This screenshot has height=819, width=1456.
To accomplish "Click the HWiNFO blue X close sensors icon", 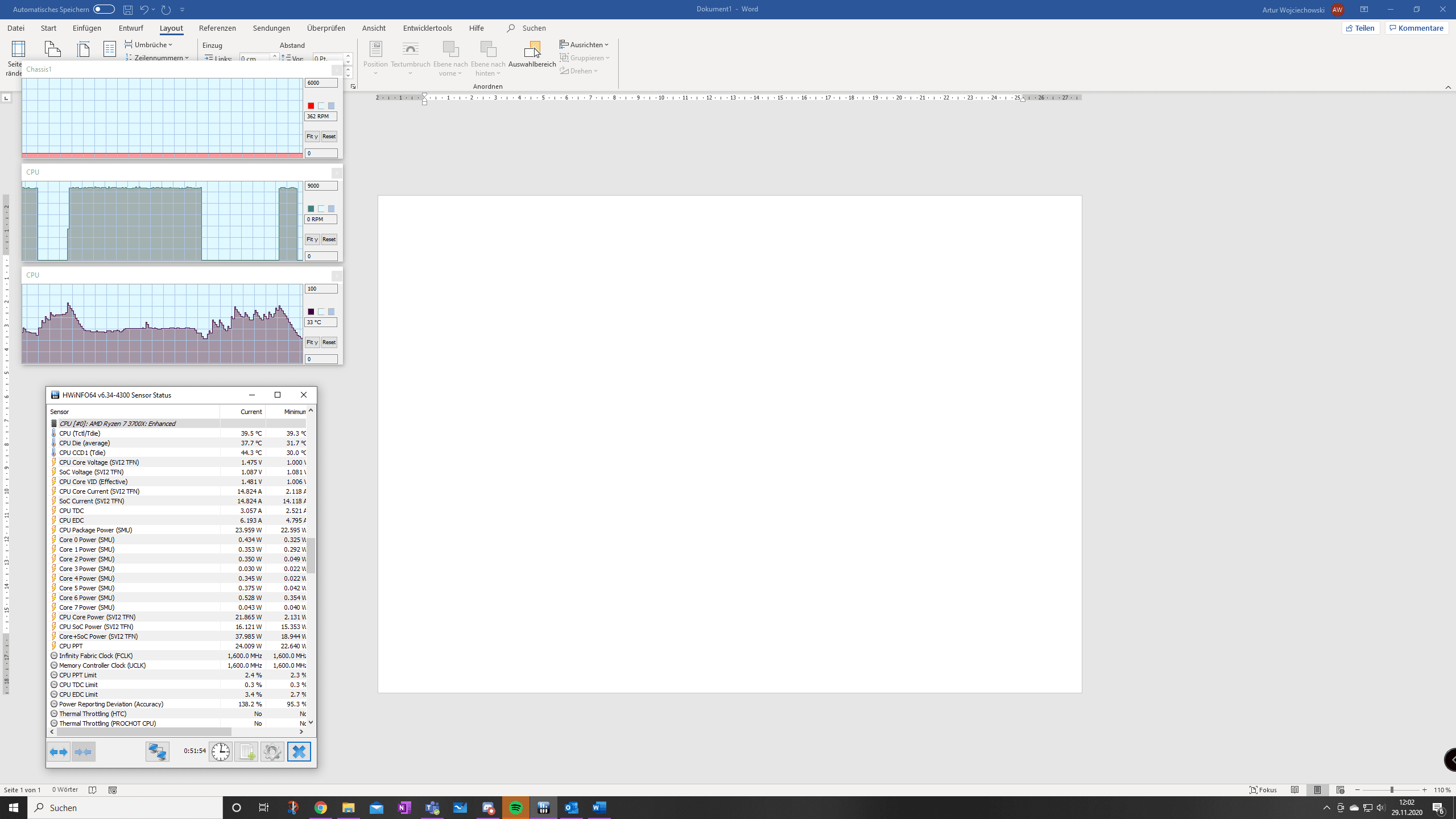I will (x=299, y=752).
